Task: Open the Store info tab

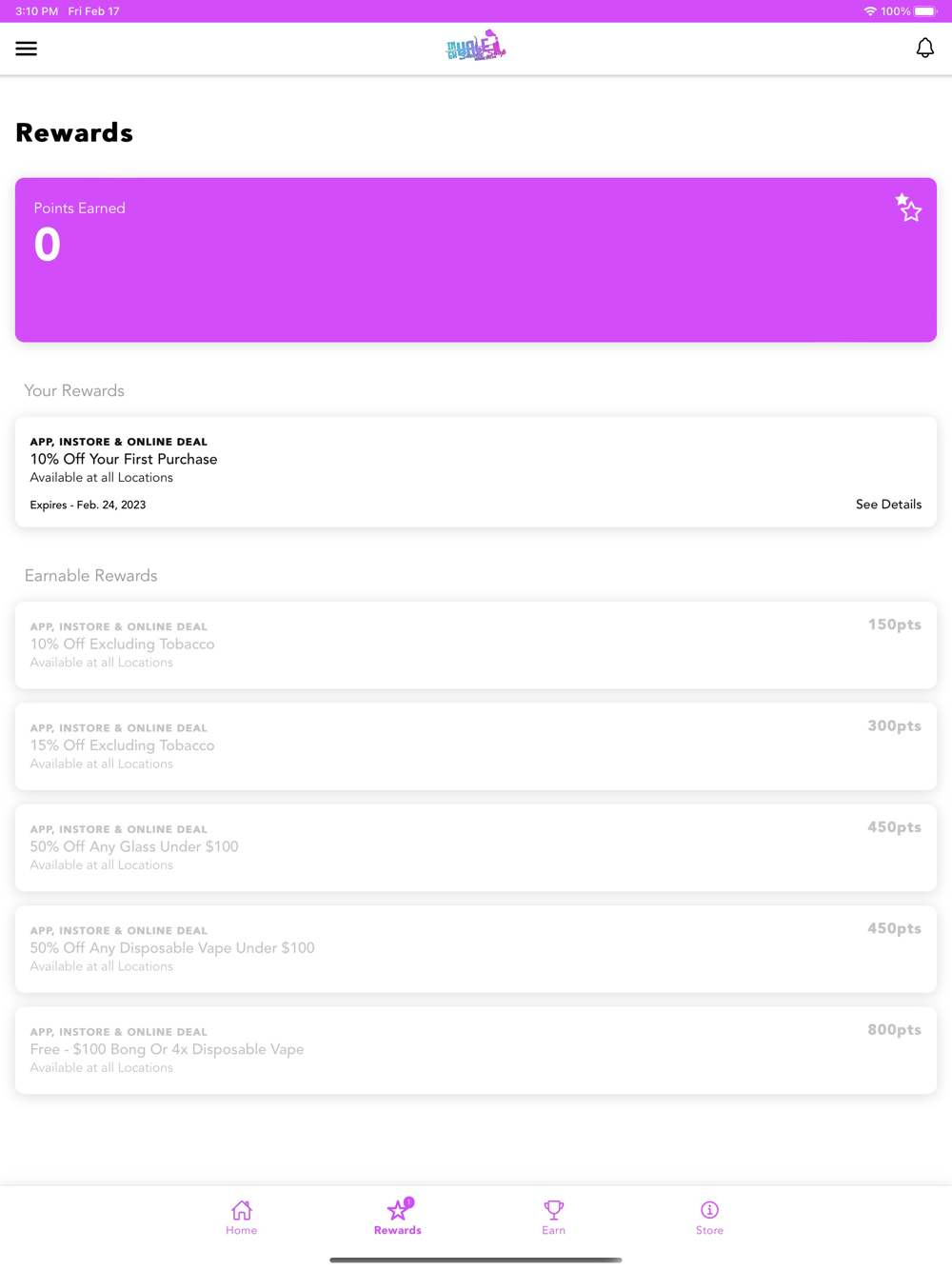Action: click(x=709, y=1217)
